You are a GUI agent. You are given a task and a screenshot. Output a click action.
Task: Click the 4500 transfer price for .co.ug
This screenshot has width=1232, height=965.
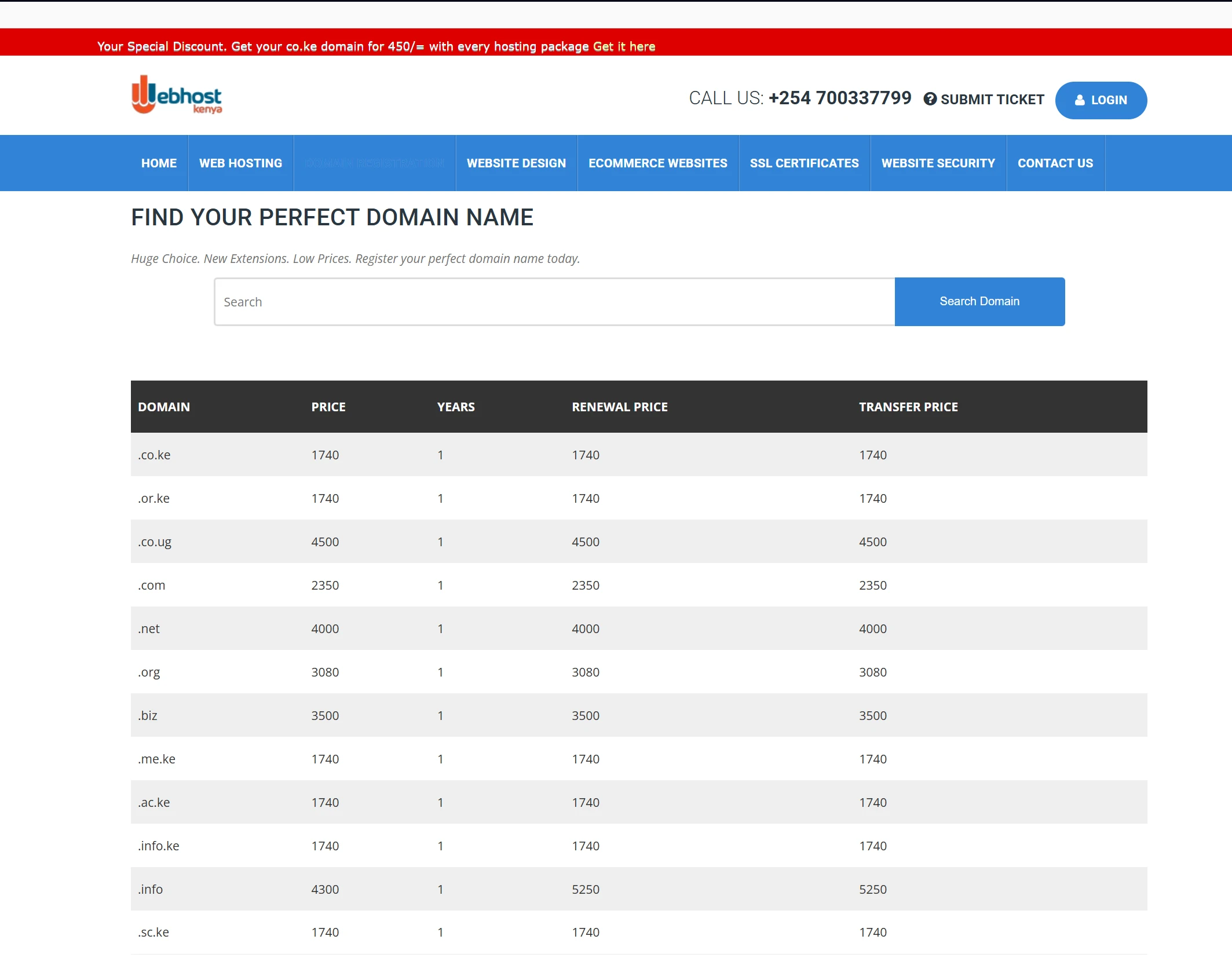[873, 542]
